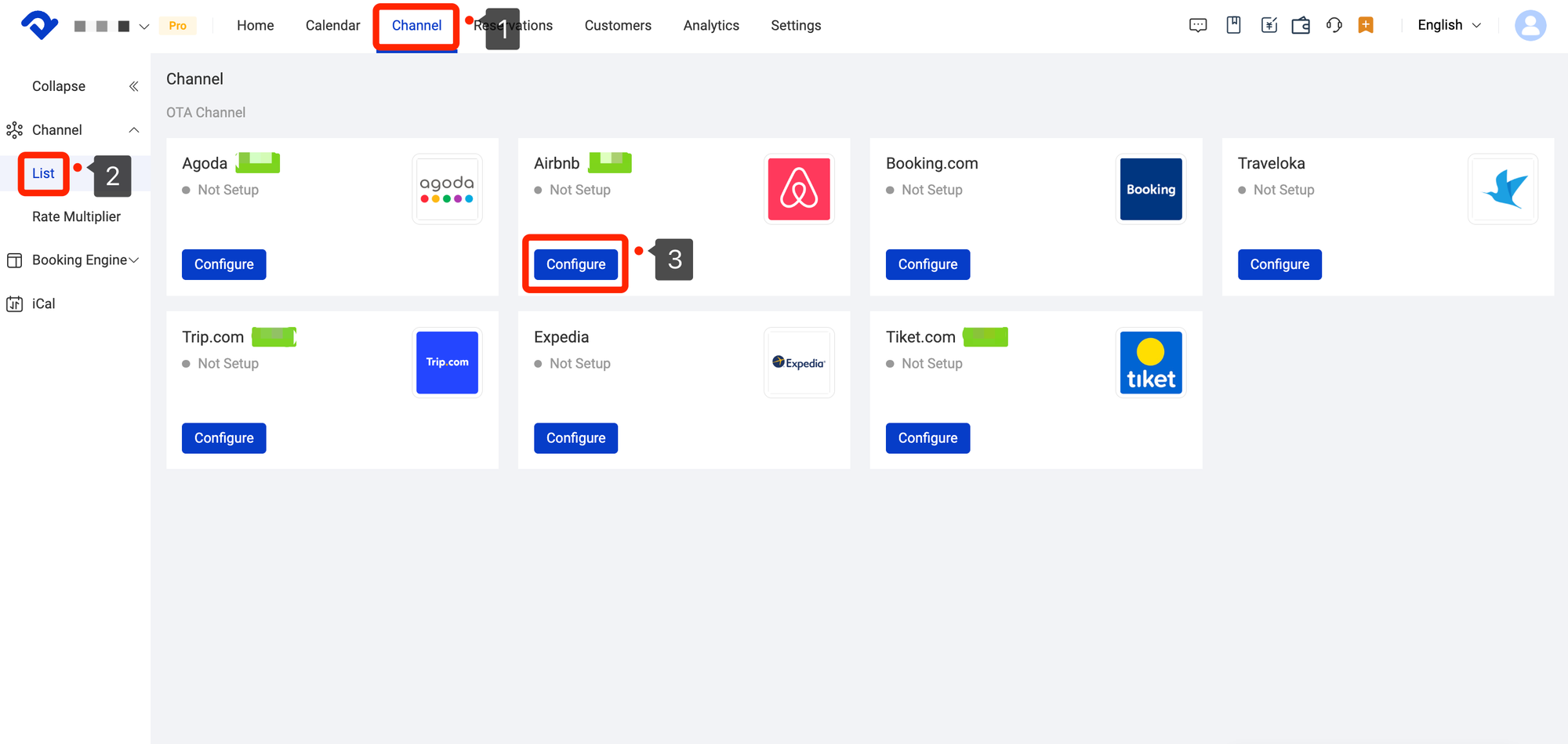Open iCal from the sidebar
The image size is (1568, 744).
tap(43, 304)
